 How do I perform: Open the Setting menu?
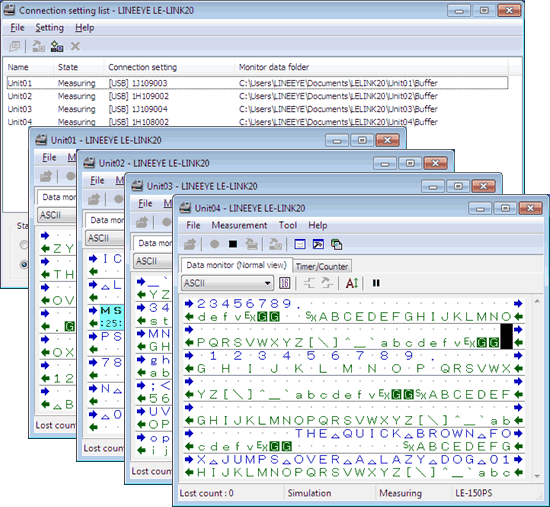(49, 27)
